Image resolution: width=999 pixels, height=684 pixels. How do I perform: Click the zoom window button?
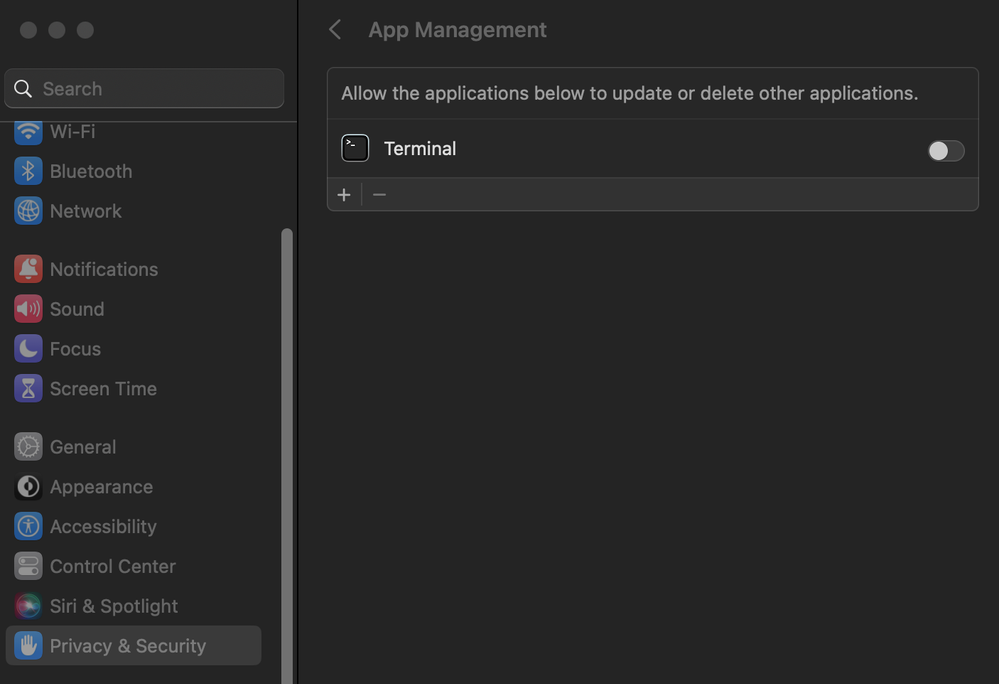click(x=85, y=30)
